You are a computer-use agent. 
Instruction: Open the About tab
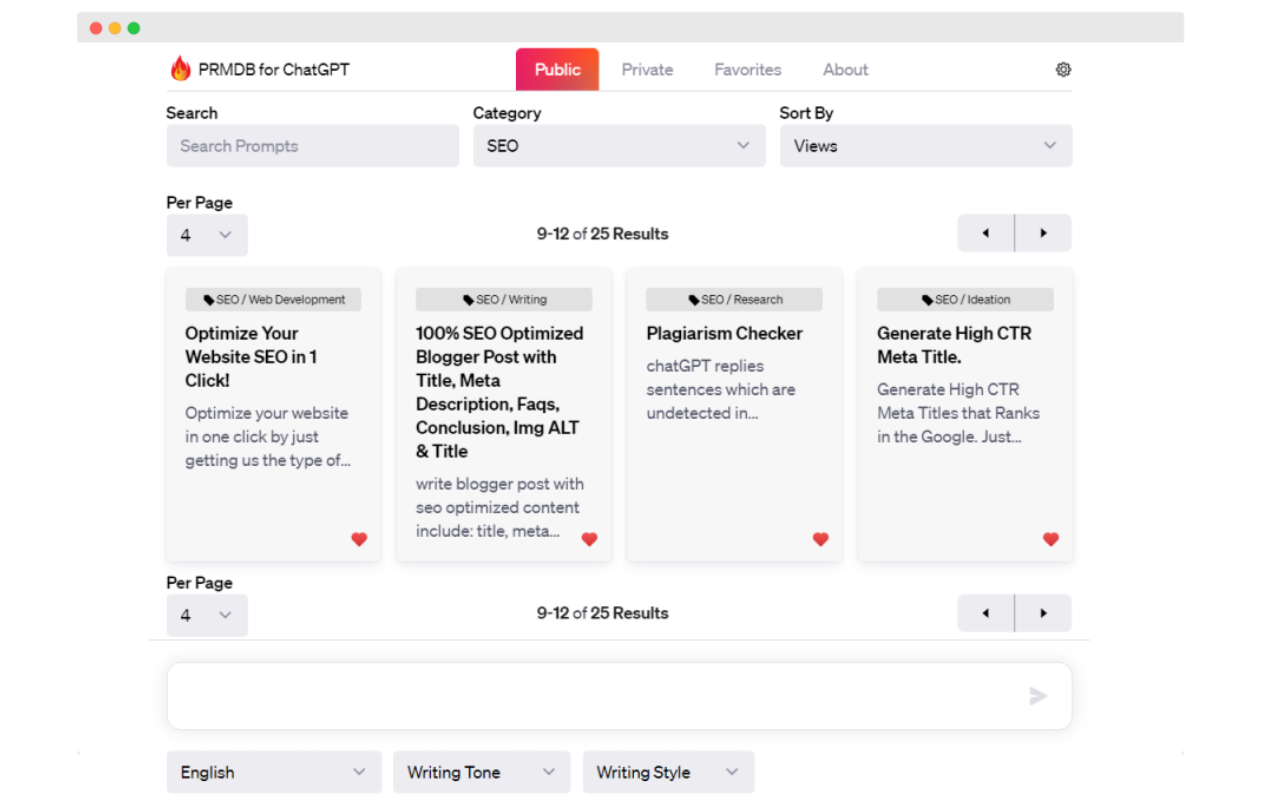click(x=845, y=69)
